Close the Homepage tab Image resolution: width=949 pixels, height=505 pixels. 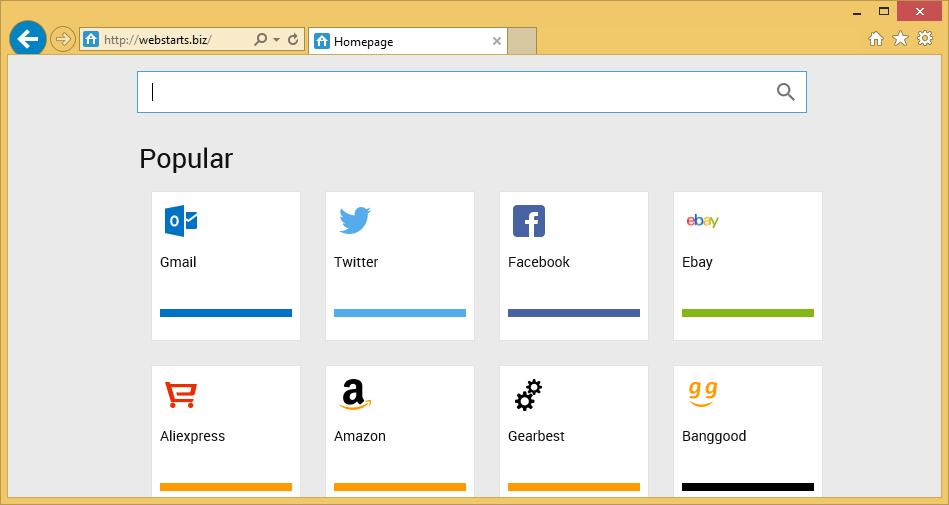click(x=497, y=41)
